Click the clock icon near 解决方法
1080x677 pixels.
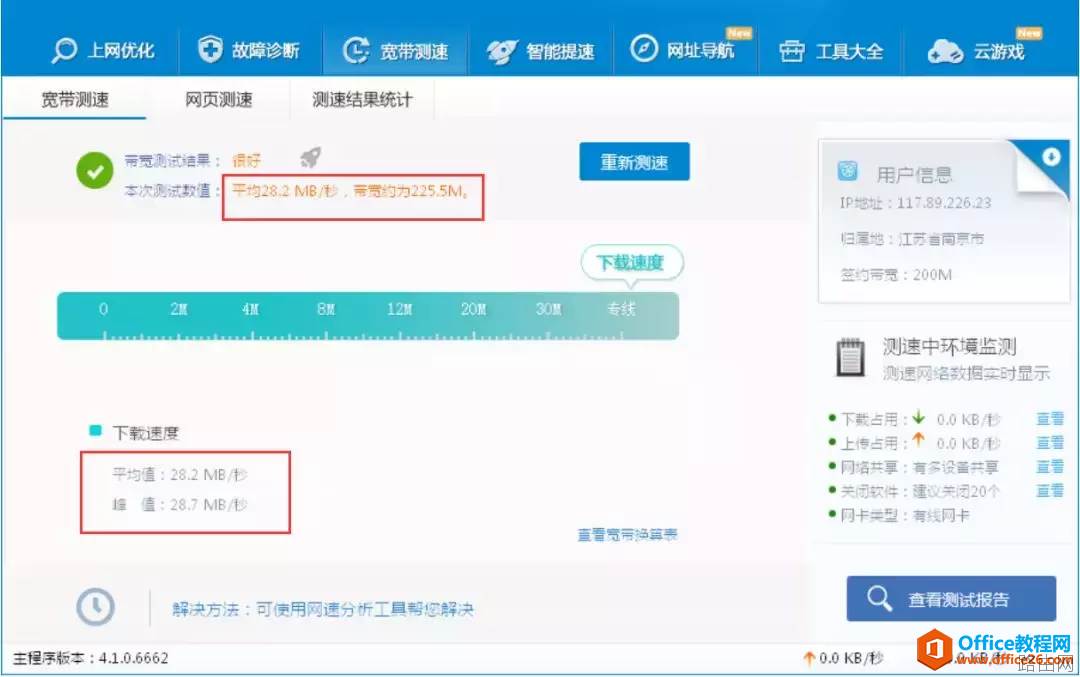pos(95,607)
